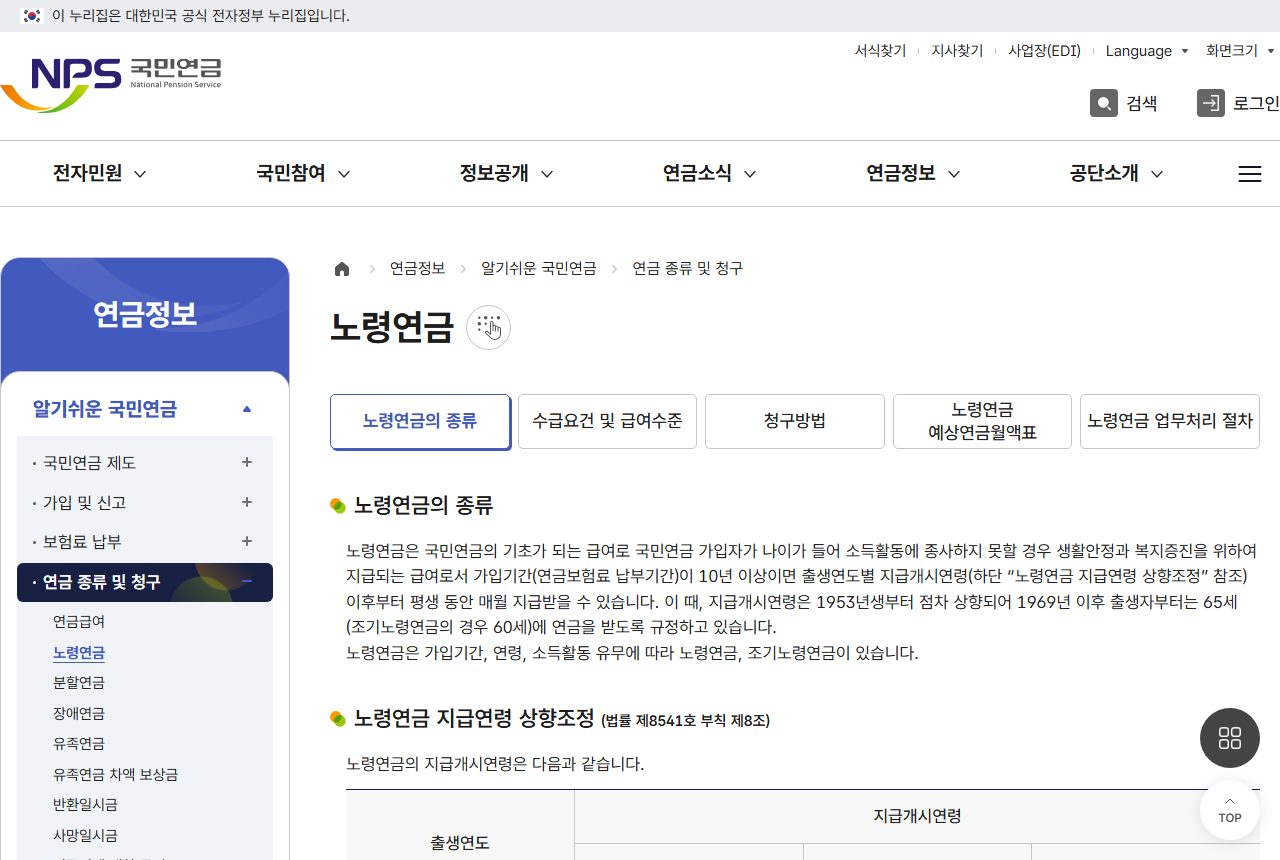The height and width of the screenshot is (860, 1280).
Task: Open the Language dropdown
Action: pyautogui.click(x=1147, y=51)
